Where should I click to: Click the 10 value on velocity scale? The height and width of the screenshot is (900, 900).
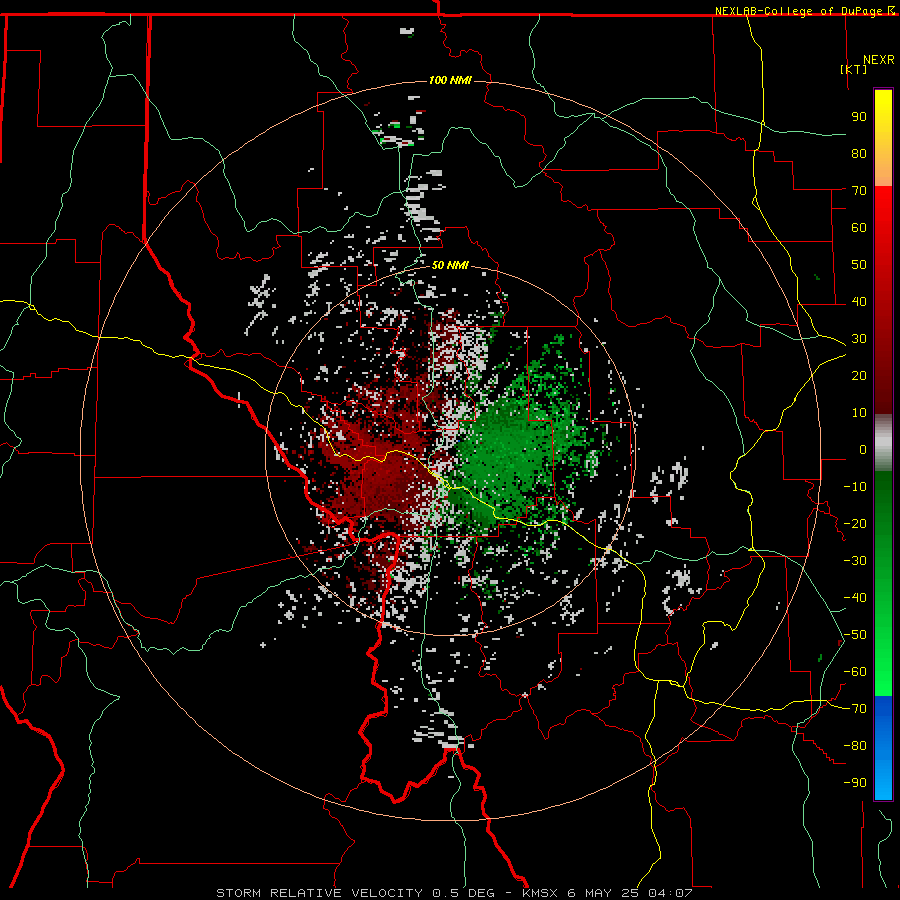point(859,413)
